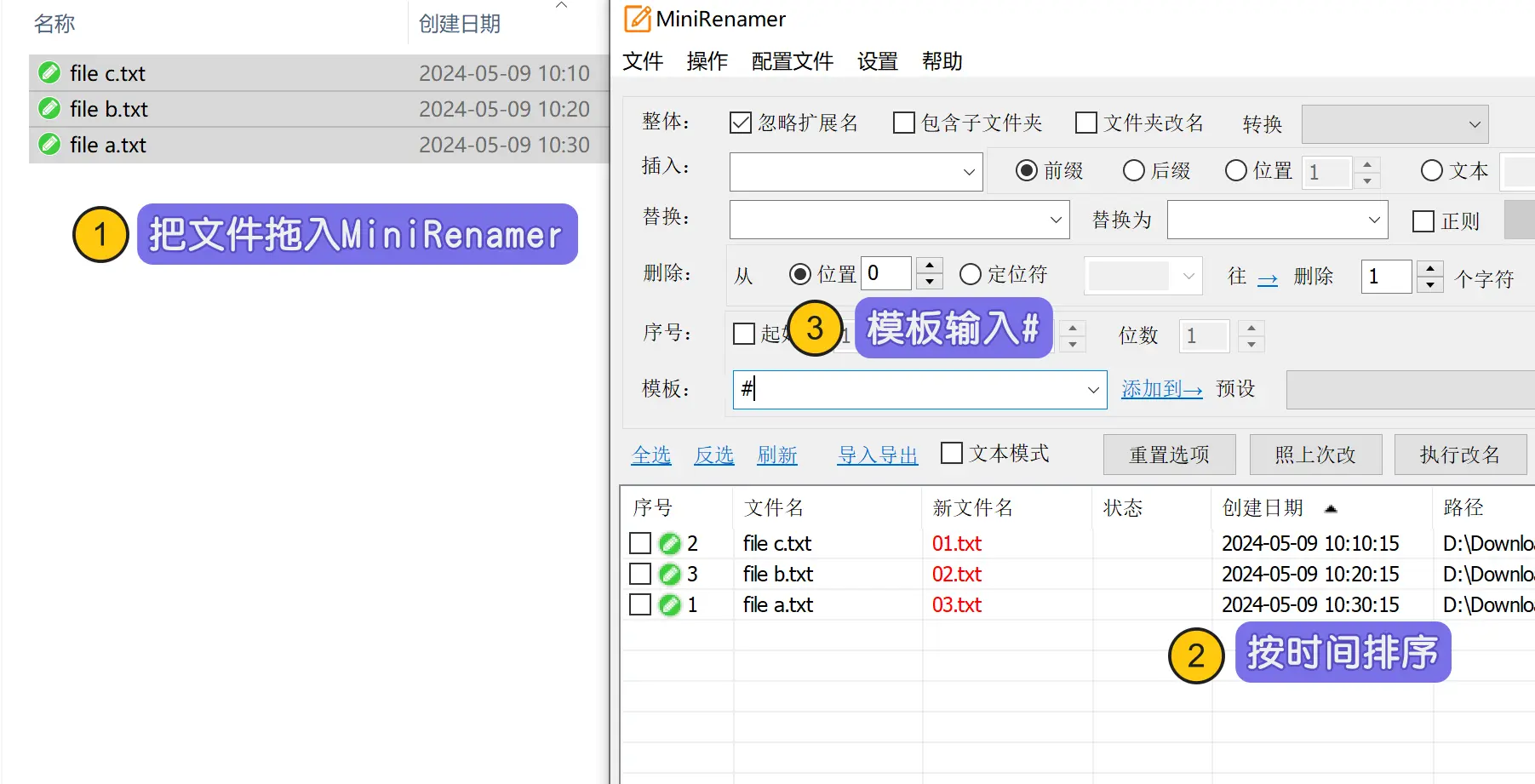The image size is (1535, 784).
Task: Increase the delete position spinner value
Action: coord(930,266)
